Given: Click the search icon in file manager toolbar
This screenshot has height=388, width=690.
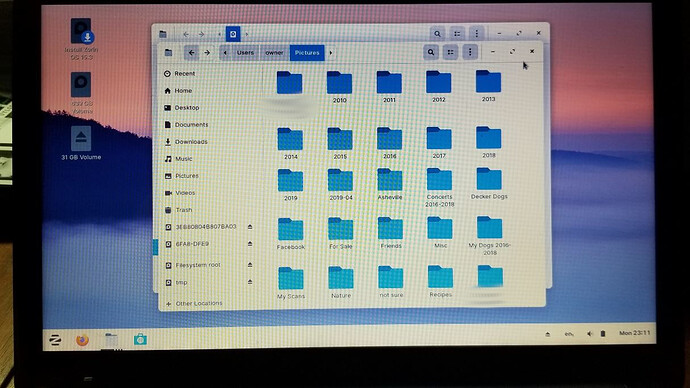Looking at the screenshot, I should [431, 52].
